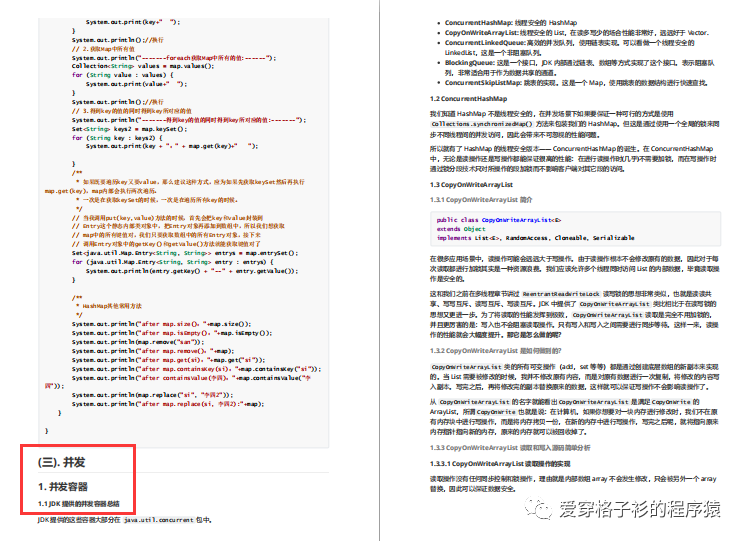Click the heading "1.3.1 CopyOnWriteArrayList 简介"
This screenshot has height=541, width=744.
pyautogui.click(x=481, y=200)
